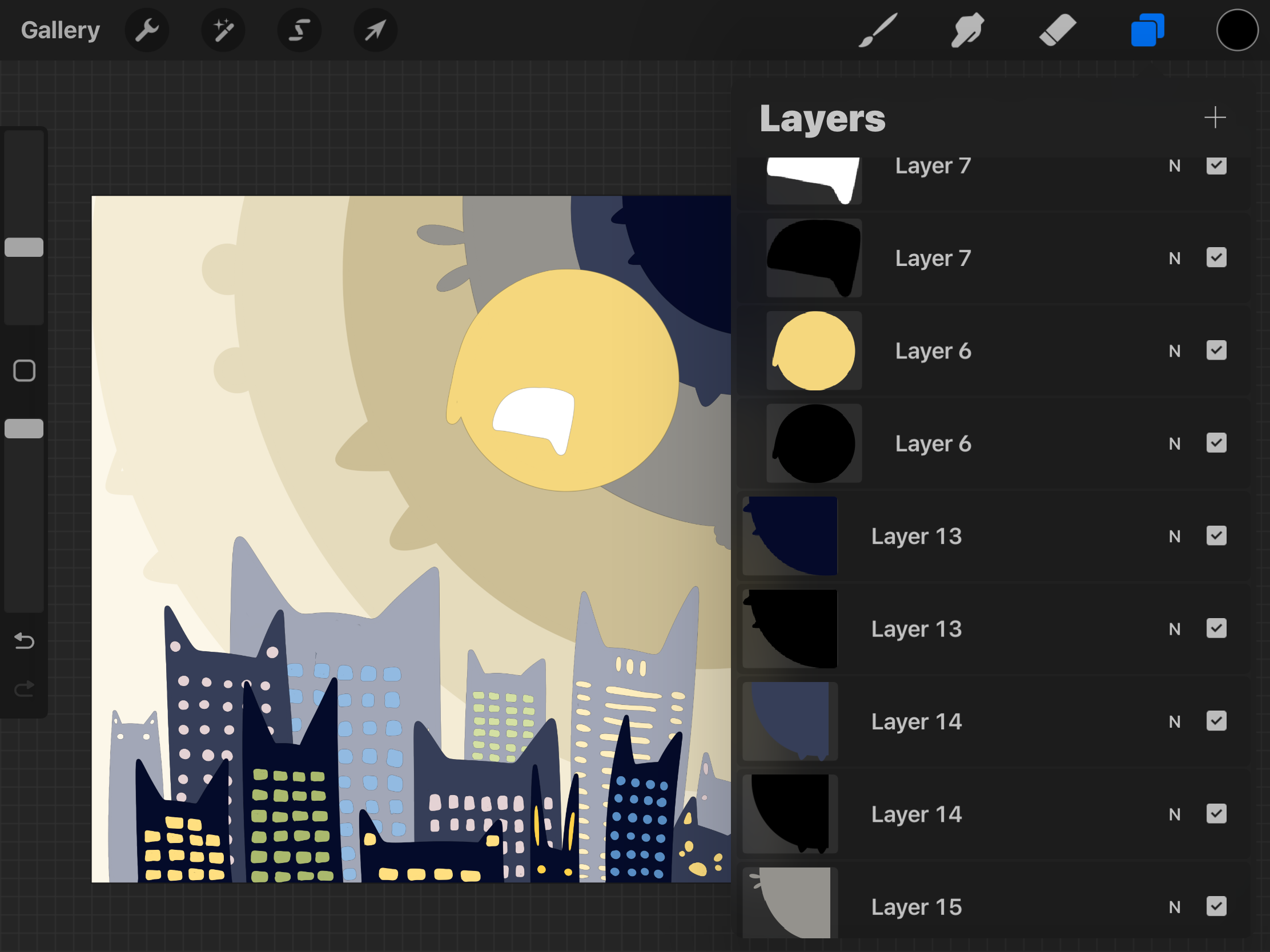
Task: Click the brush opacity slider handle
Action: pyautogui.click(x=24, y=429)
